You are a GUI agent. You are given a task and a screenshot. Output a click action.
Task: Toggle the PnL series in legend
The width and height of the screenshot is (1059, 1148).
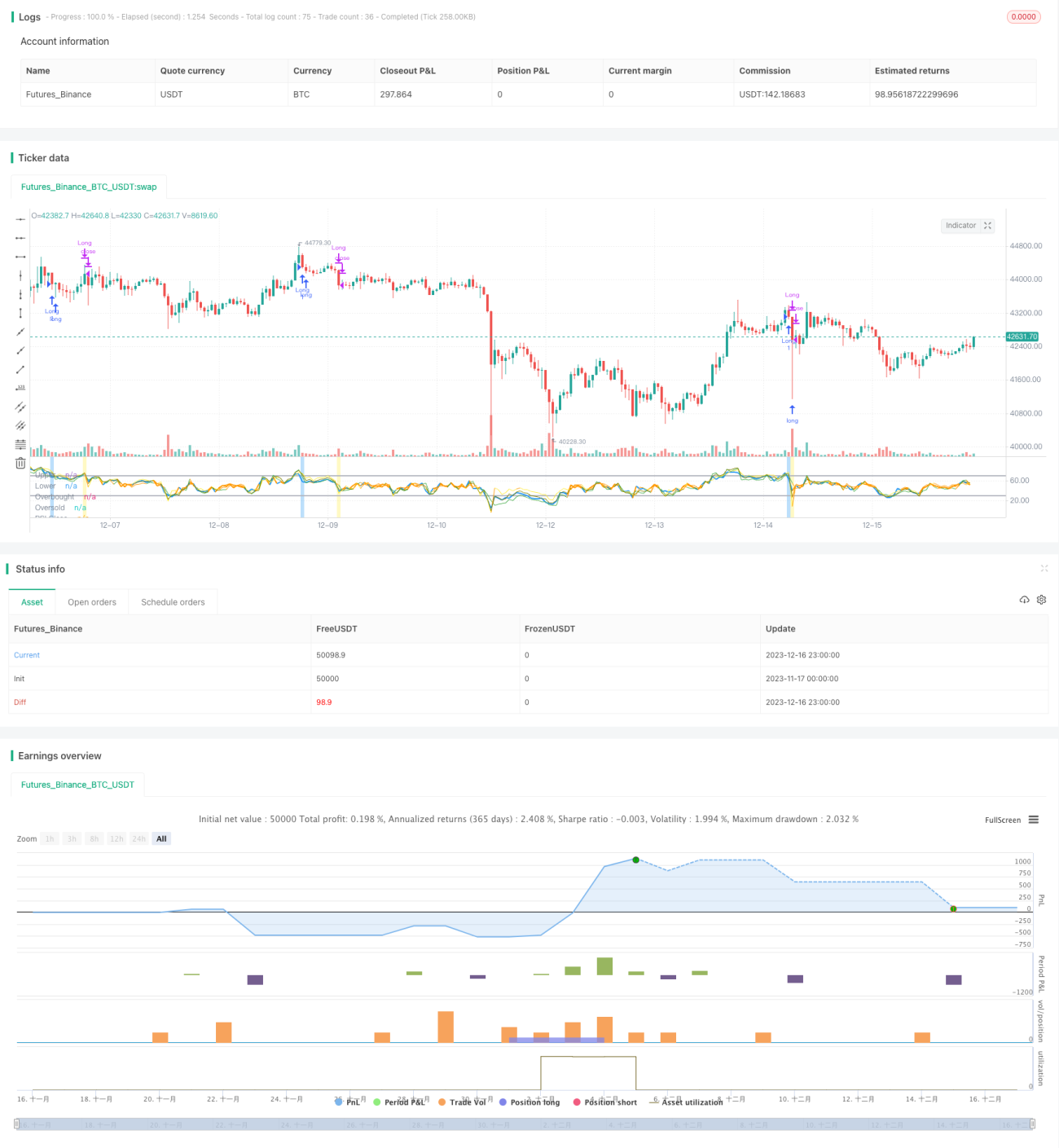348,1102
